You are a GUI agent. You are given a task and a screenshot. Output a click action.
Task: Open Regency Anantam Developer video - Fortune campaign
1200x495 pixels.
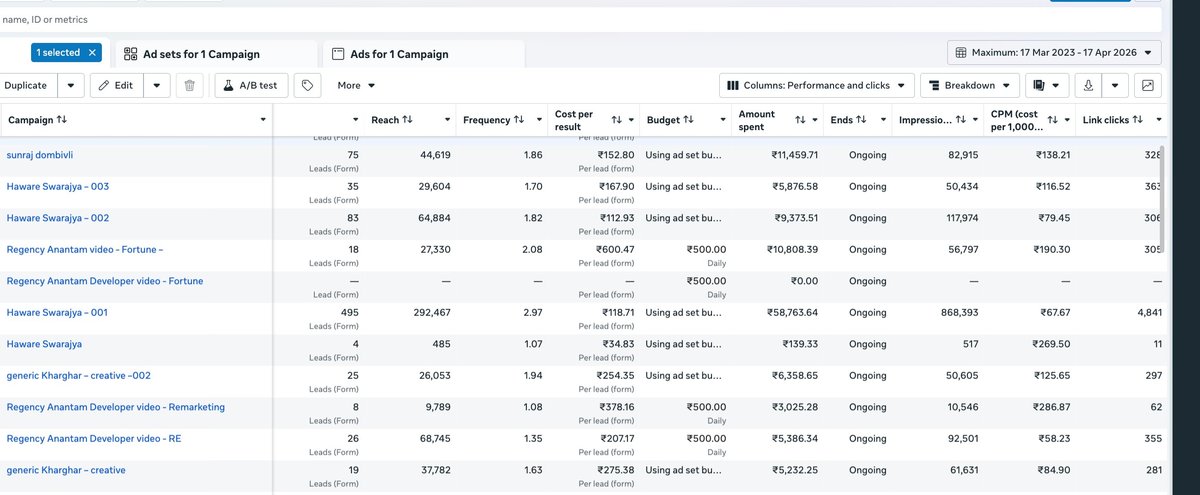coord(105,281)
